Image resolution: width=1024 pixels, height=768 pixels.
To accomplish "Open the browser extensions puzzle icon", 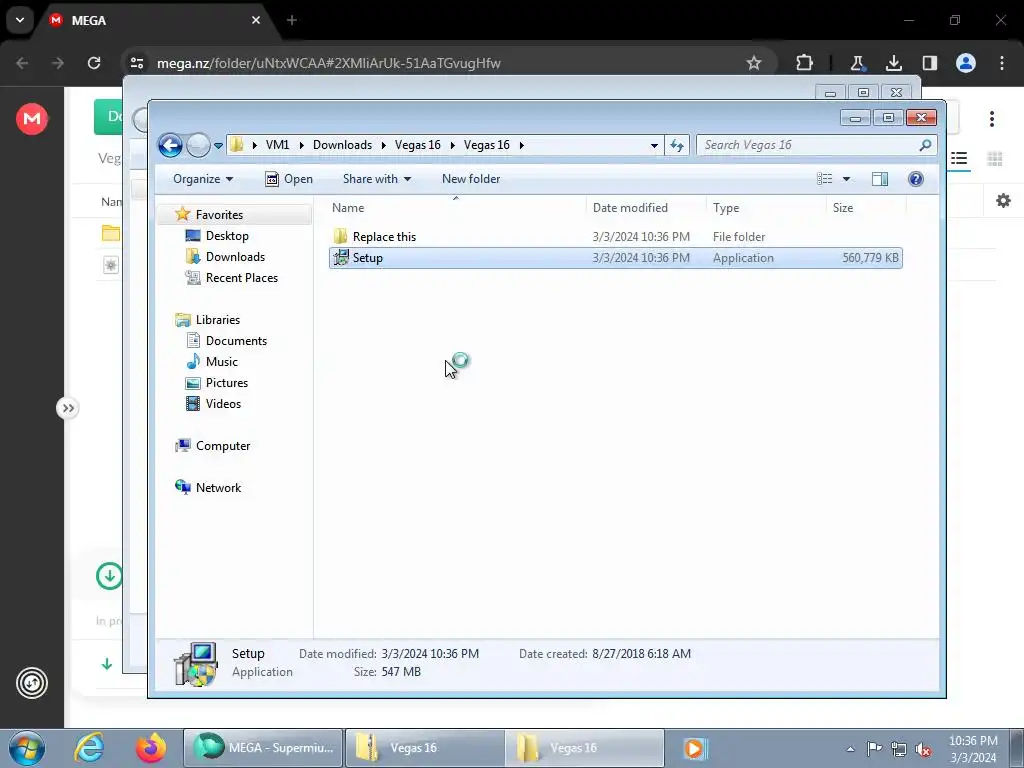I will click(805, 63).
